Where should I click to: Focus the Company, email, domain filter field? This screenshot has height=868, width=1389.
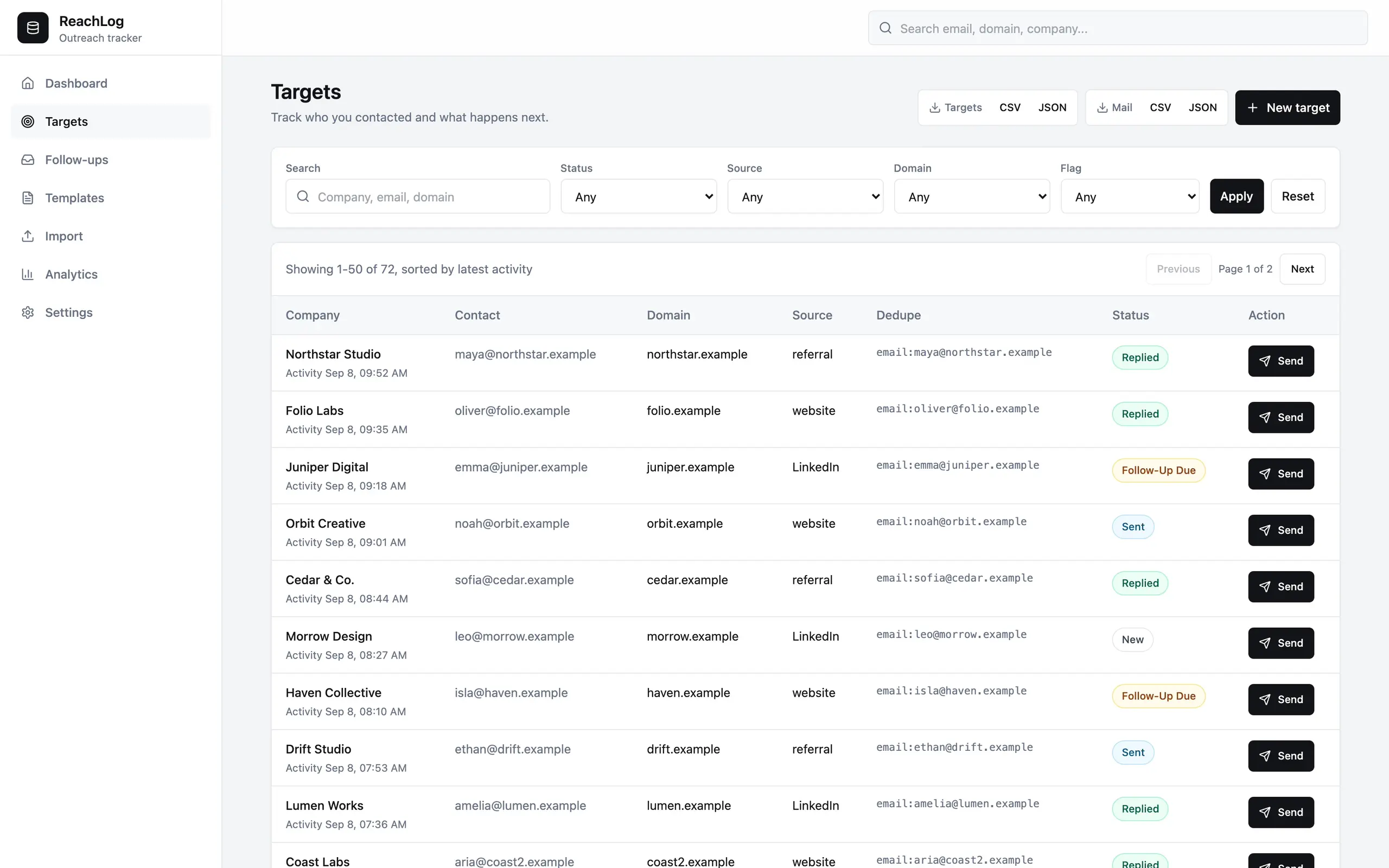coord(417,196)
